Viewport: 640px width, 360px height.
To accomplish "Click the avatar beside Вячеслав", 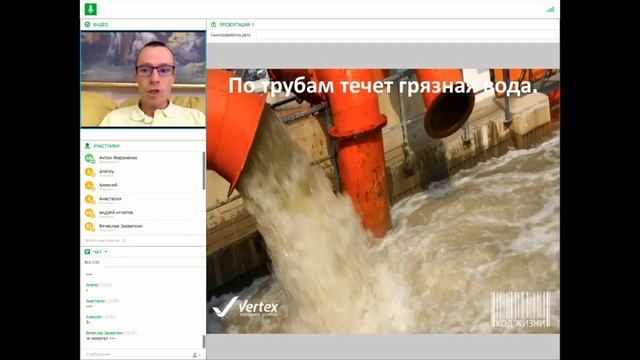I will click(x=89, y=227).
